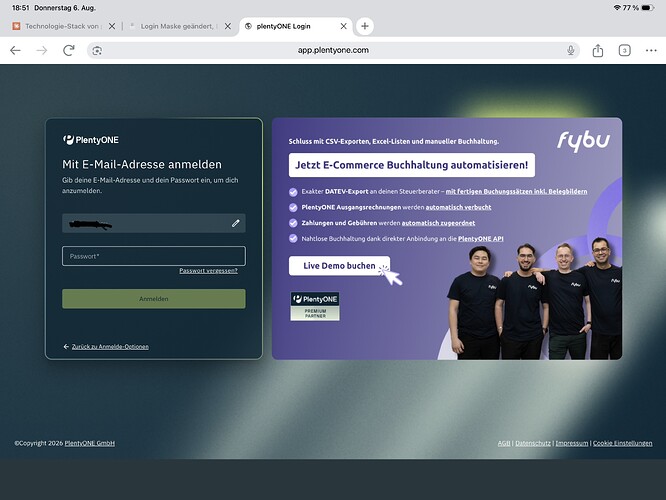Close the Technologie-Stack tab
This screenshot has height=500, width=666.
[112, 26]
